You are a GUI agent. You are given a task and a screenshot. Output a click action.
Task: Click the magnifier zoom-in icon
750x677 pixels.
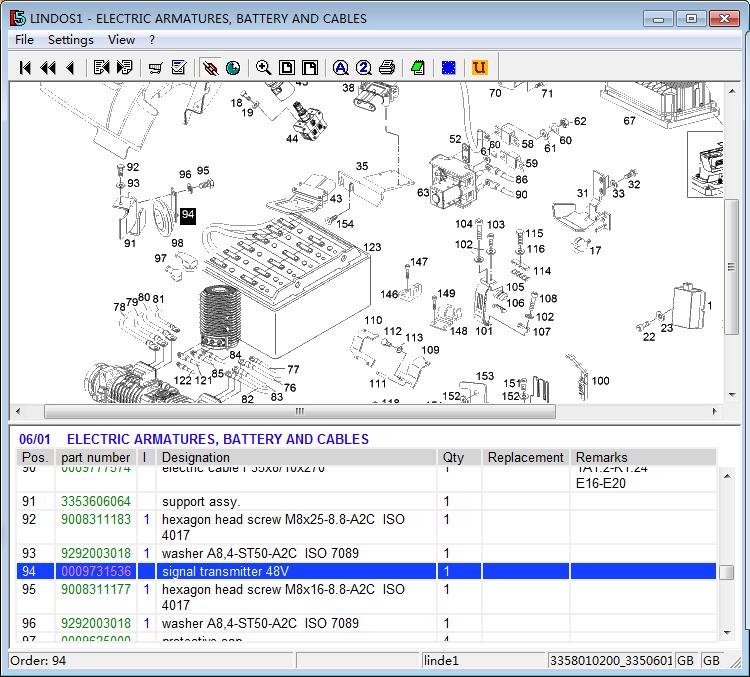pos(263,68)
